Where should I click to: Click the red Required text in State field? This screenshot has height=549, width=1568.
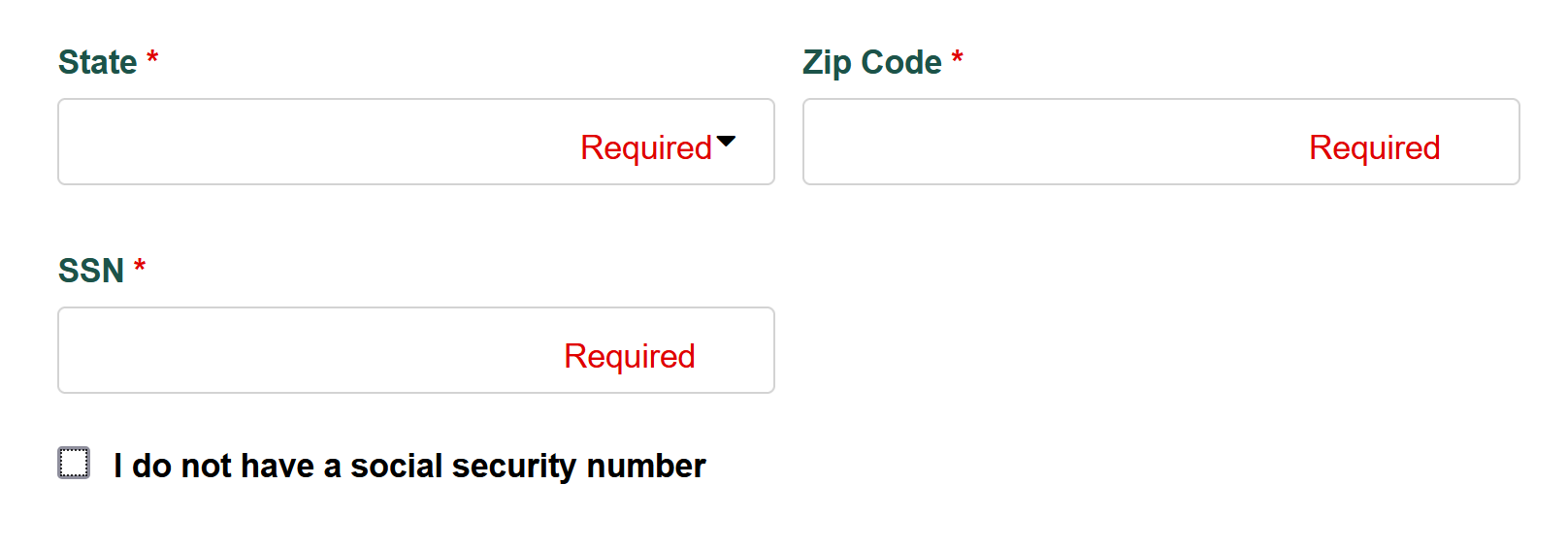645,147
